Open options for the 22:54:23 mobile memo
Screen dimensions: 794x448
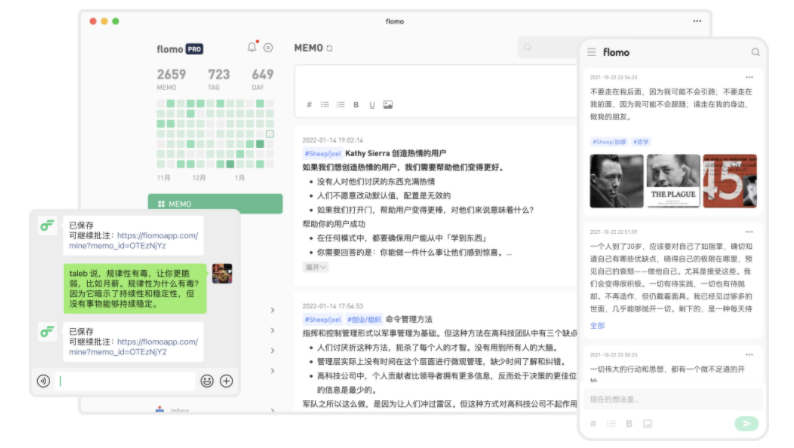749,77
